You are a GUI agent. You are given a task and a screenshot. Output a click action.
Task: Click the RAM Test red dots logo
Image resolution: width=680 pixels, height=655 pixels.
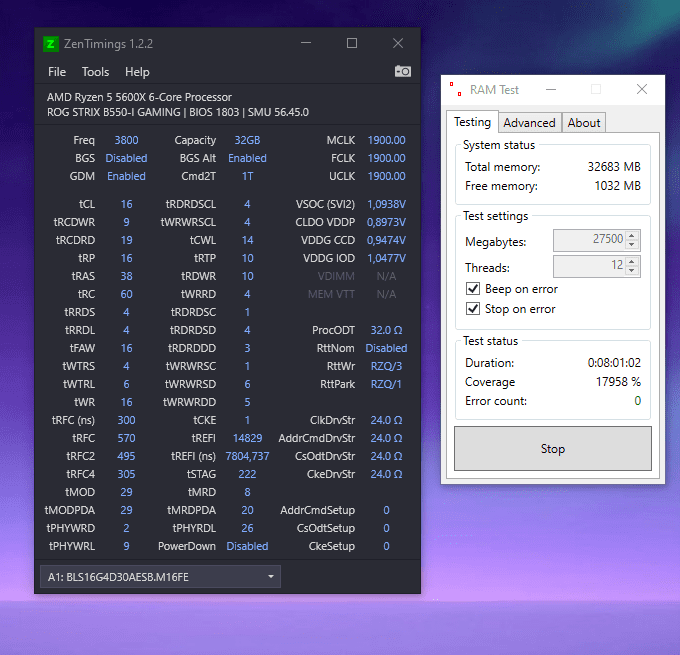tap(455, 89)
